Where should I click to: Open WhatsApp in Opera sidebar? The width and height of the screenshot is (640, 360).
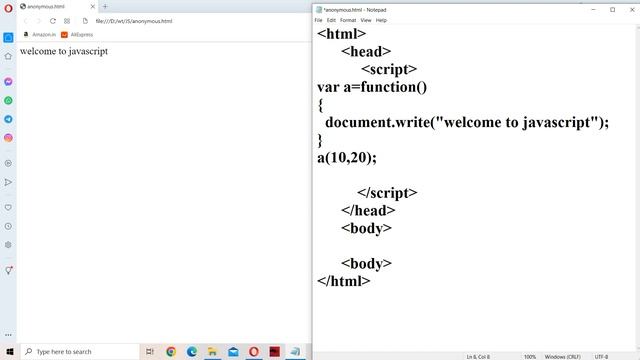coord(8,100)
